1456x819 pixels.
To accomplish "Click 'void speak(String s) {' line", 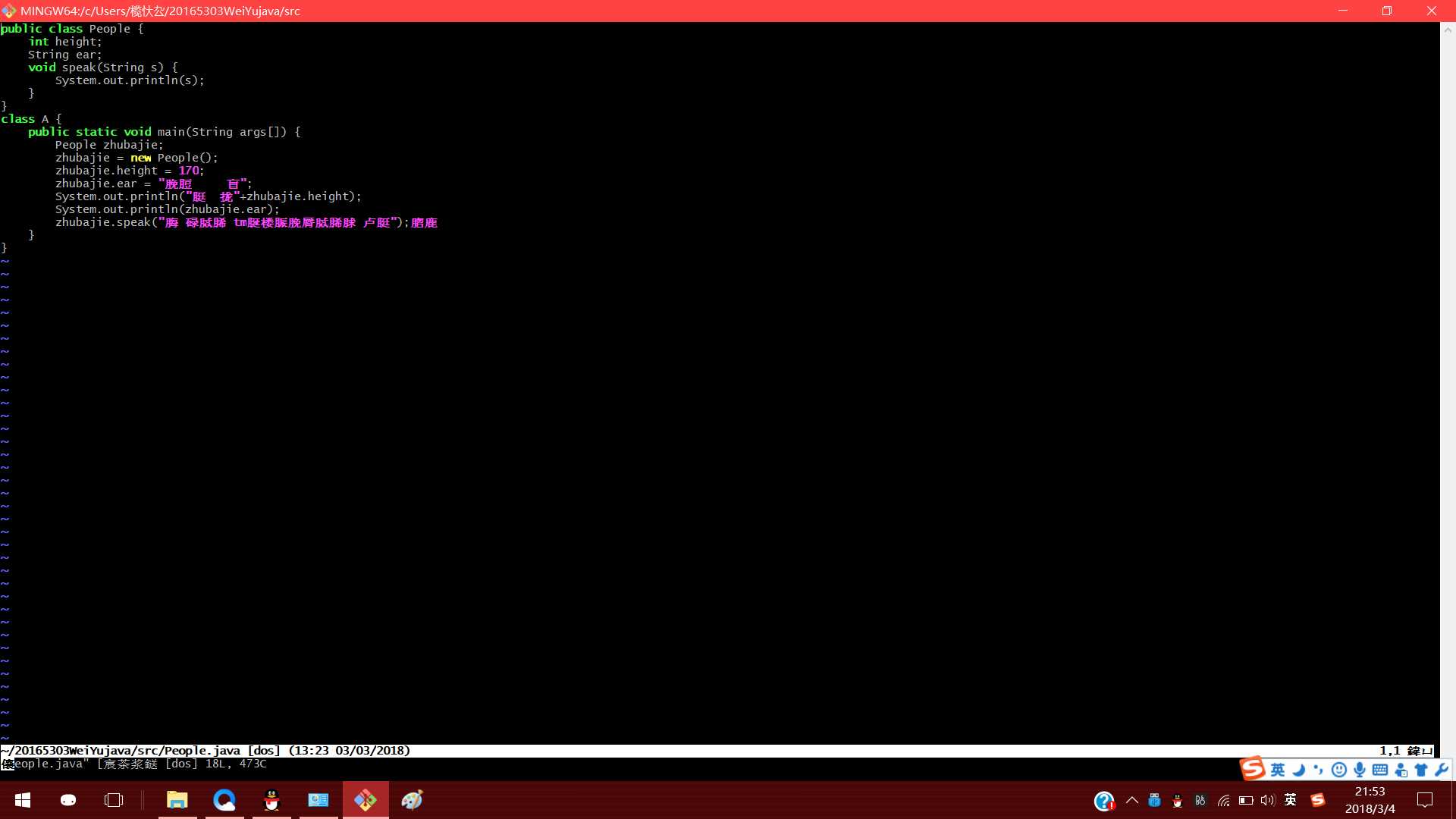I will [x=103, y=67].
